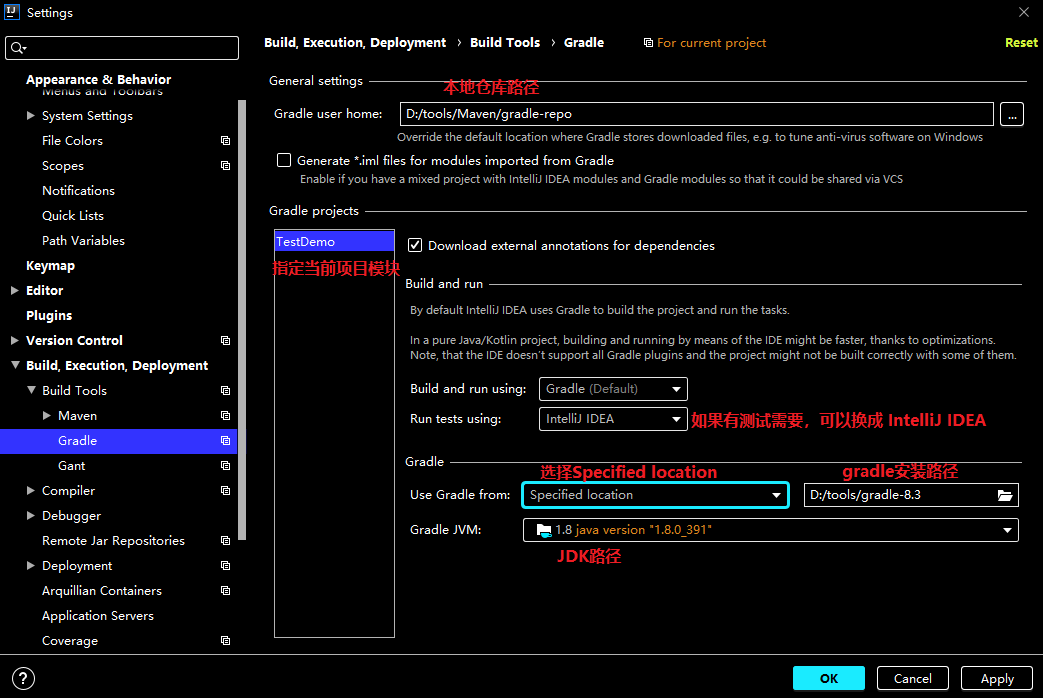
Task: Click Build Tools in breadcrumb
Action: point(505,43)
